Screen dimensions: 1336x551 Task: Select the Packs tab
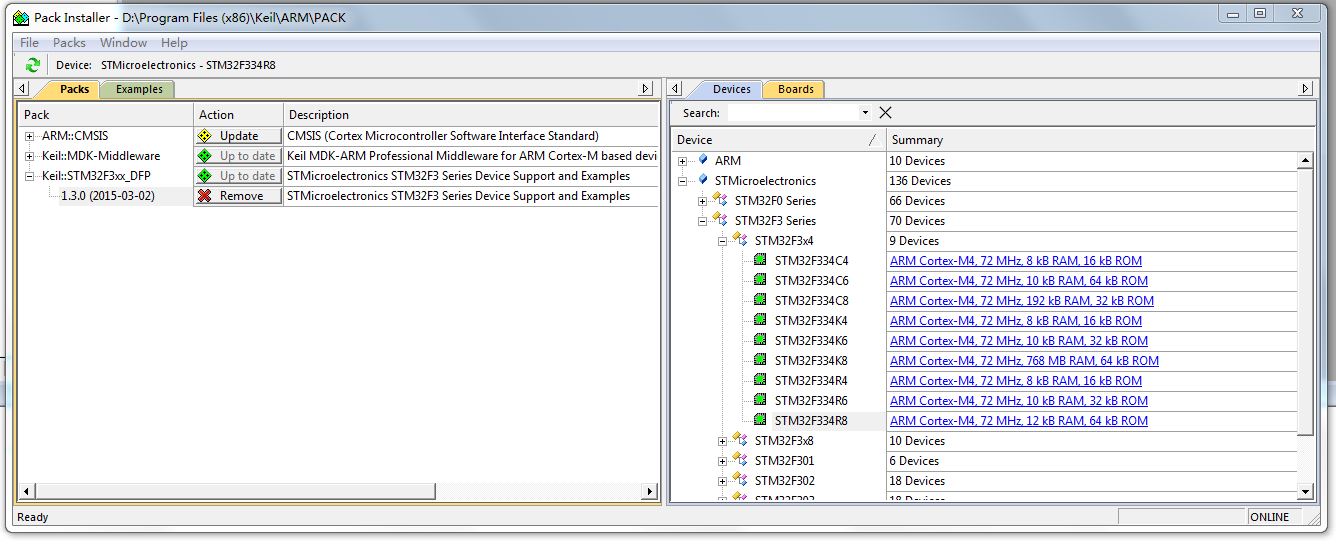[x=75, y=89]
